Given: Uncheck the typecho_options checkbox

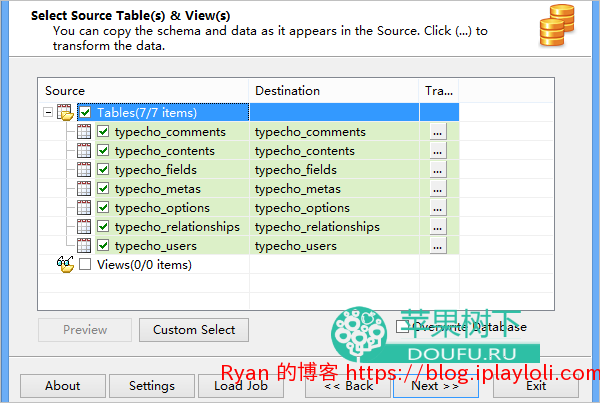Looking at the screenshot, I should coord(103,207).
